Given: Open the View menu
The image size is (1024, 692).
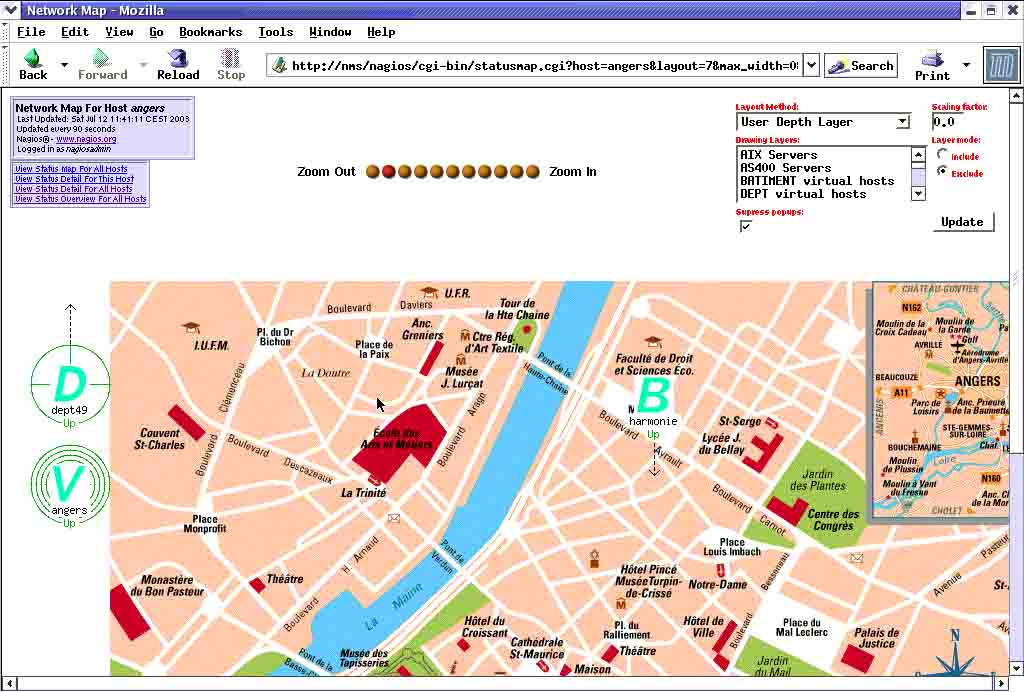Looking at the screenshot, I should (x=119, y=32).
